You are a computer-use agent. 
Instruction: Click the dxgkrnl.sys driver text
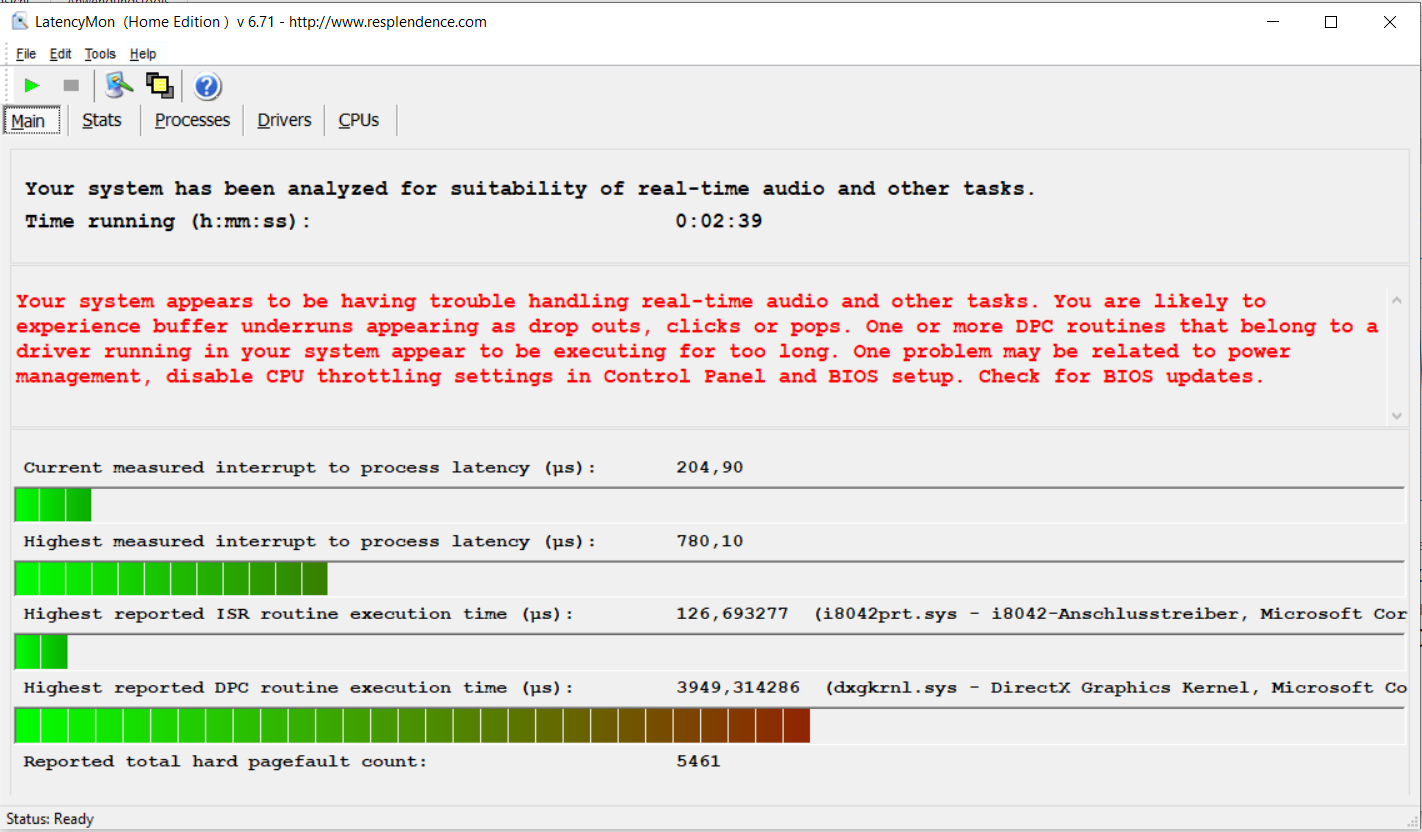[1117, 688]
